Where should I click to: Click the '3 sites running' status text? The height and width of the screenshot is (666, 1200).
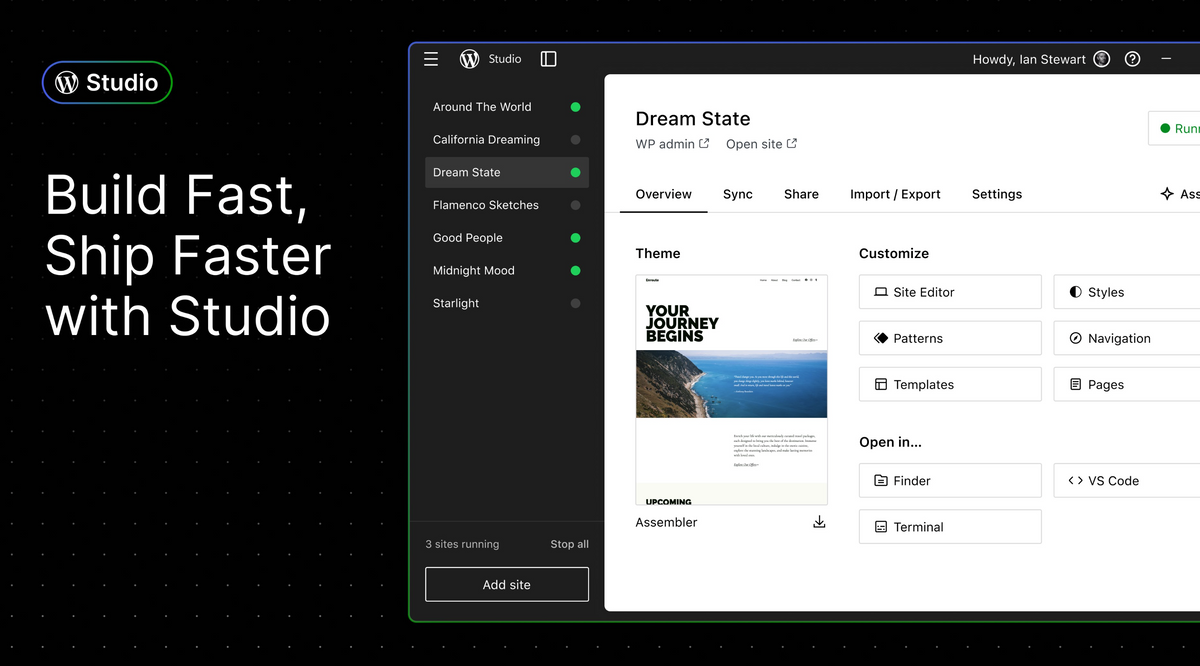[462, 544]
